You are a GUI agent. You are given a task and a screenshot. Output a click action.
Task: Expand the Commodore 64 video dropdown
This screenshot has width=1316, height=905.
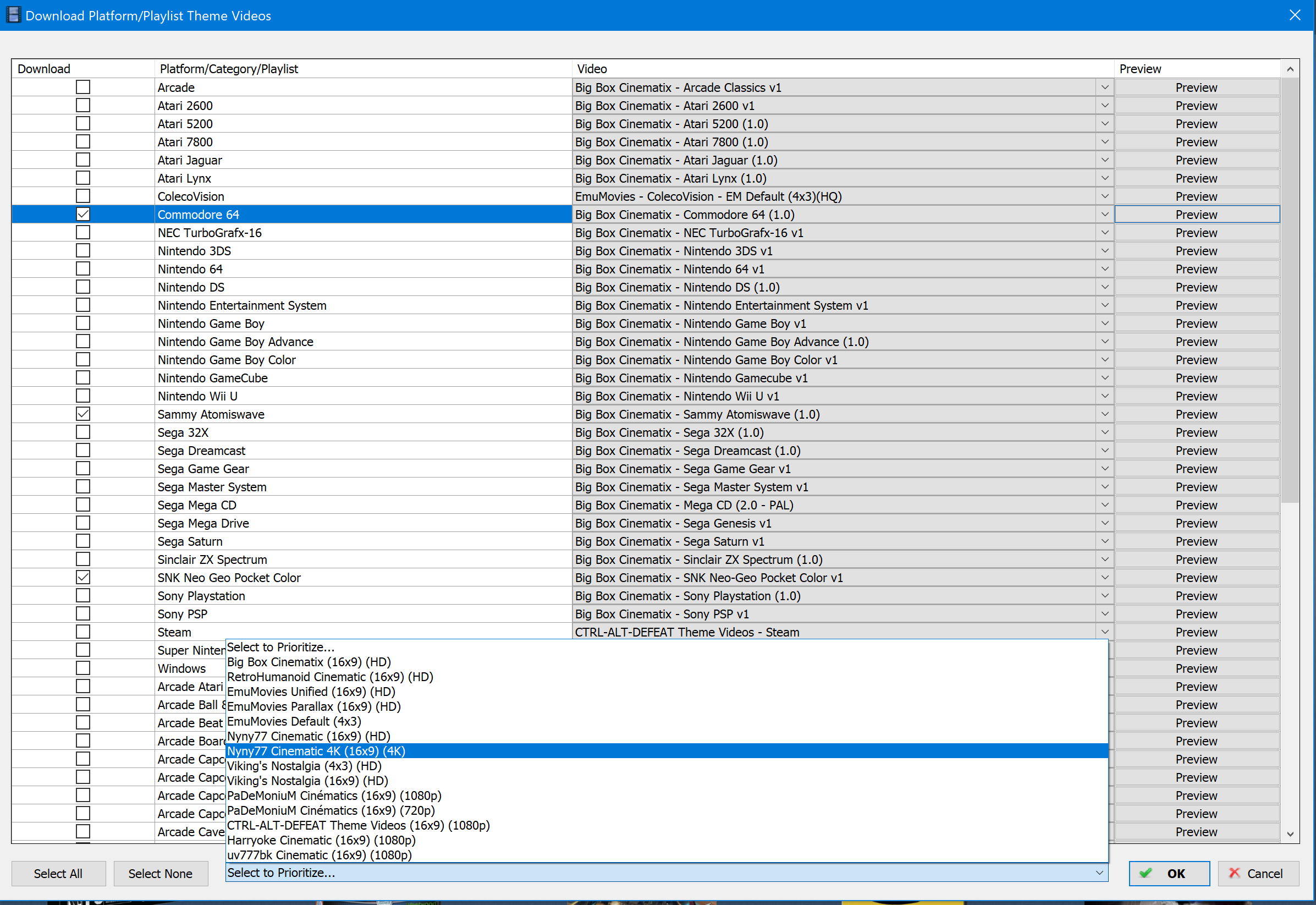1105,215
